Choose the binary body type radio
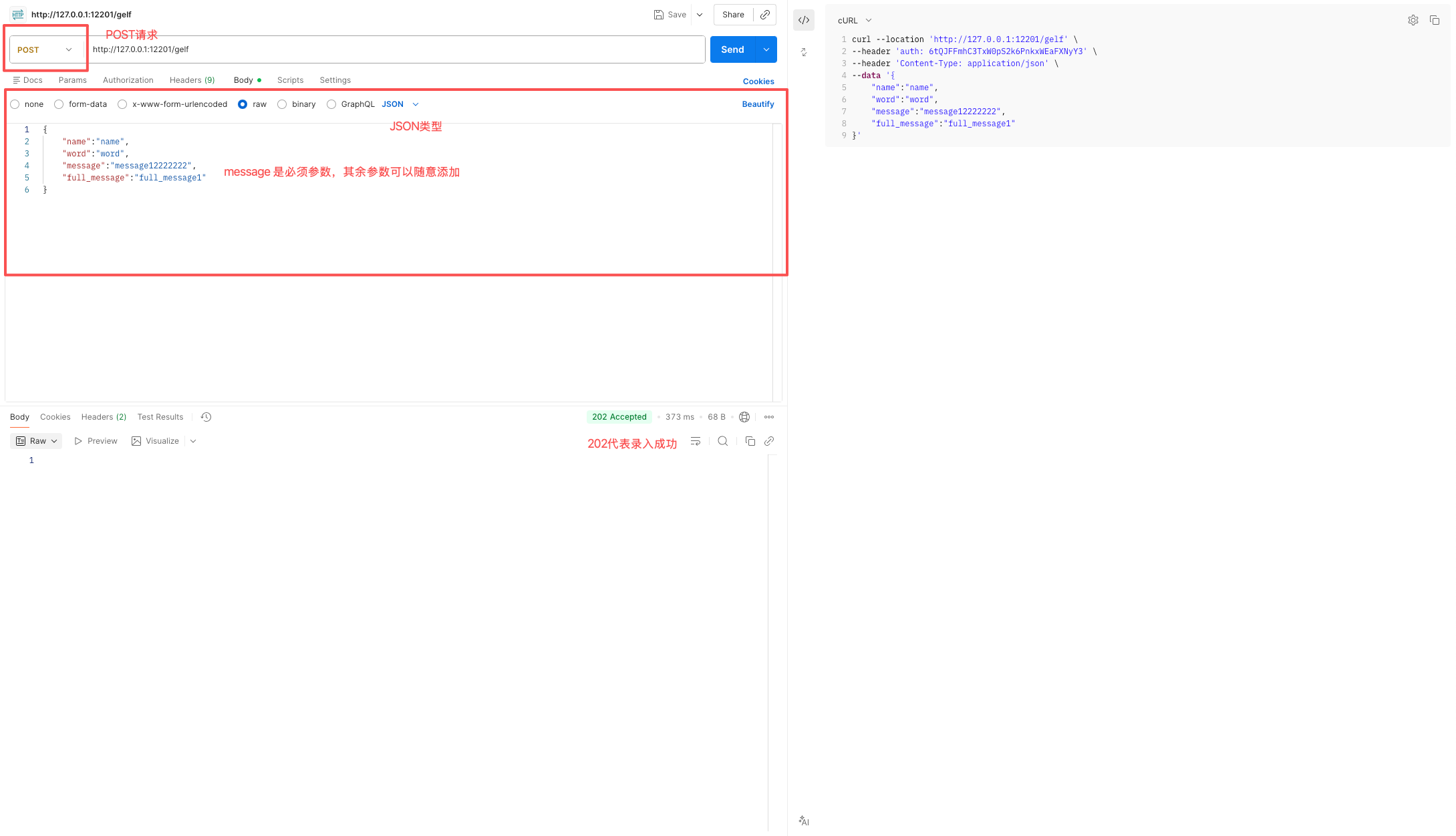1456x836 pixels. [x=282, y=104]
